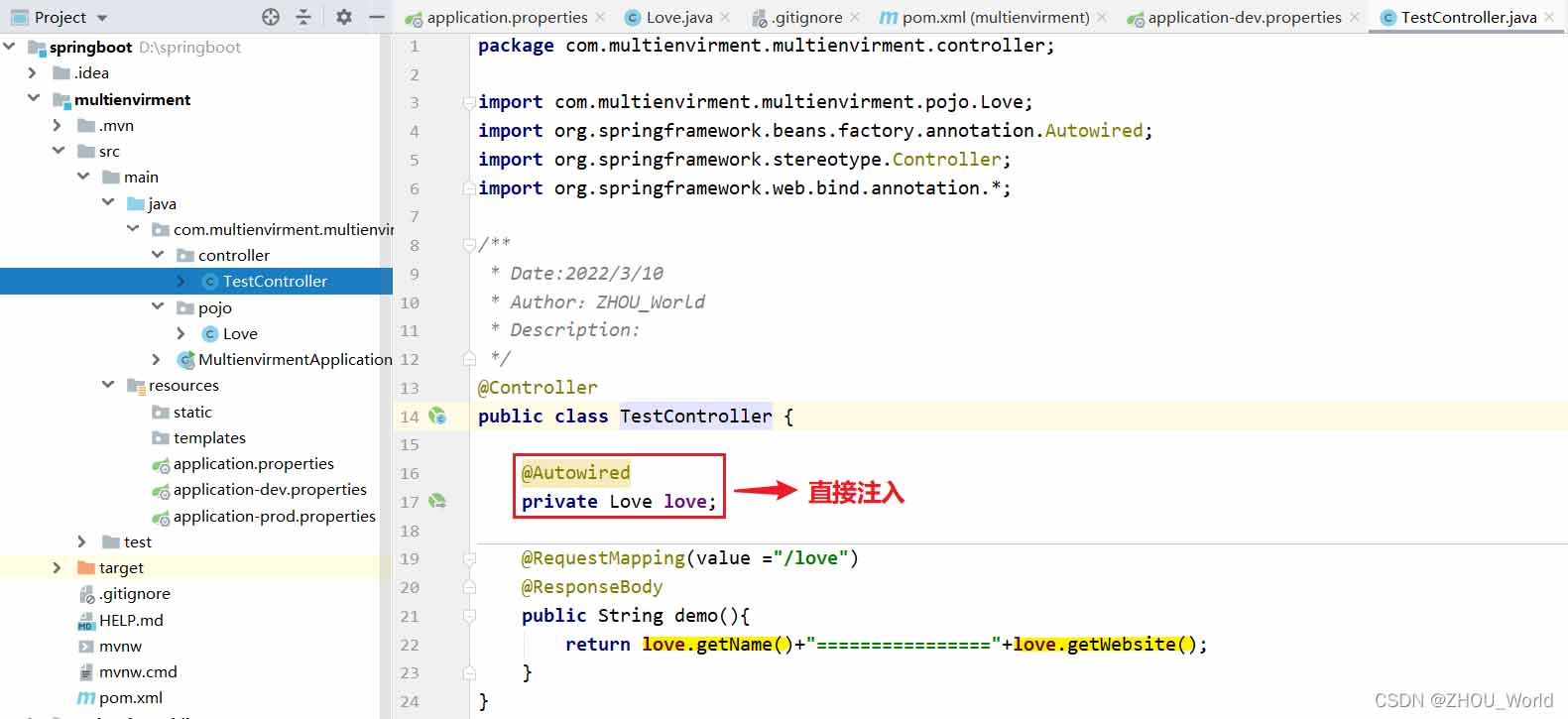Click the Spring bean gutter icon on line 14
This screenshot has width=1568, height=719.
(437, 416)
